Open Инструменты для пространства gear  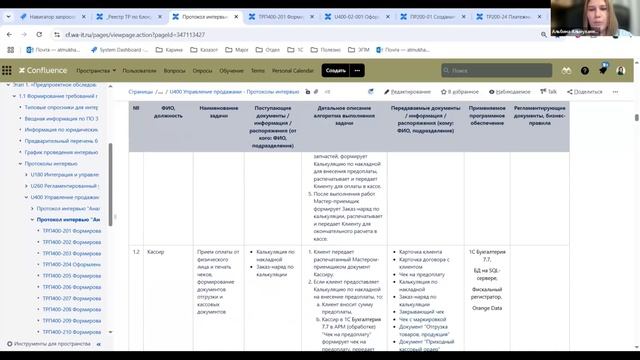click(x=49, y=344)
